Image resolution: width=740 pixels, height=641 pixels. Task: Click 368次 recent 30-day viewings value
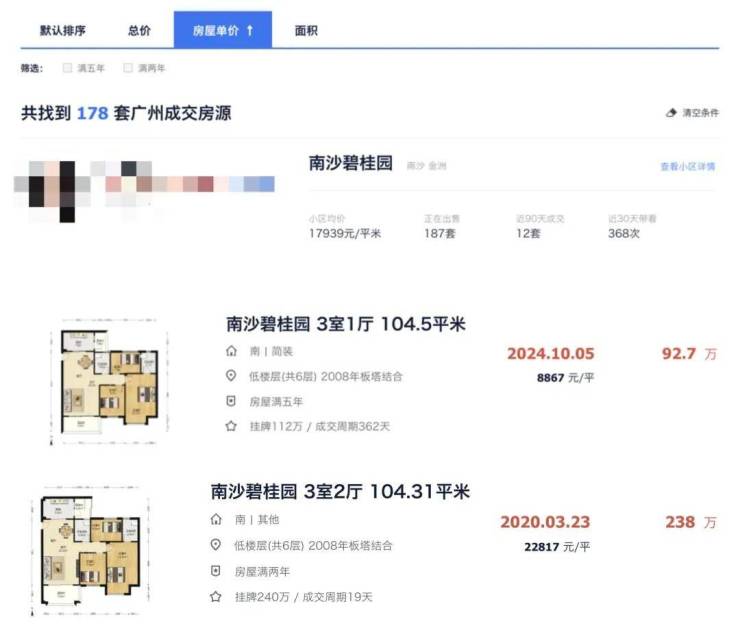tap(624, 233)
